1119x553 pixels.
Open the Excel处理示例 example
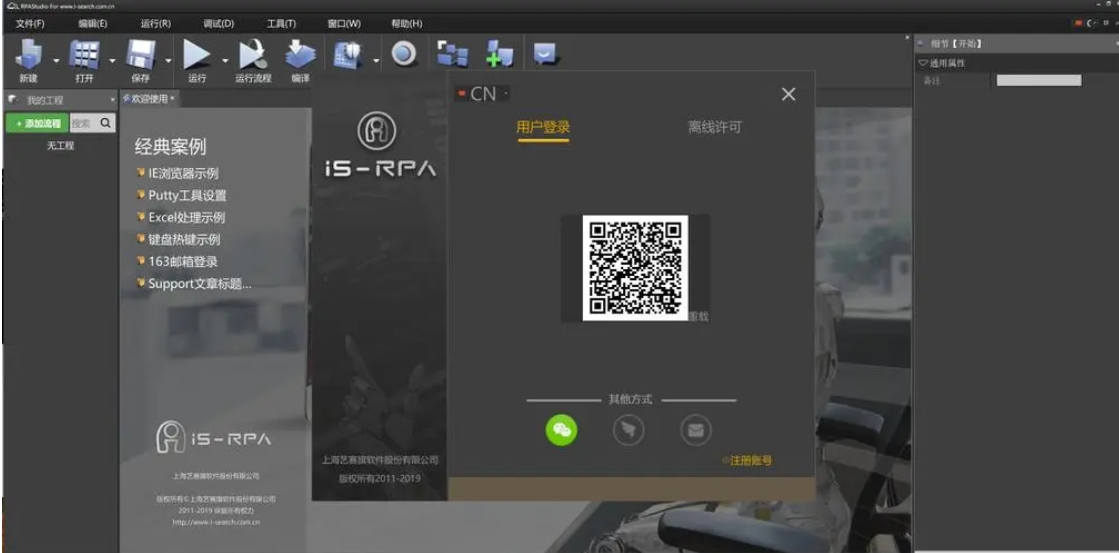click(x=187, y=218)
